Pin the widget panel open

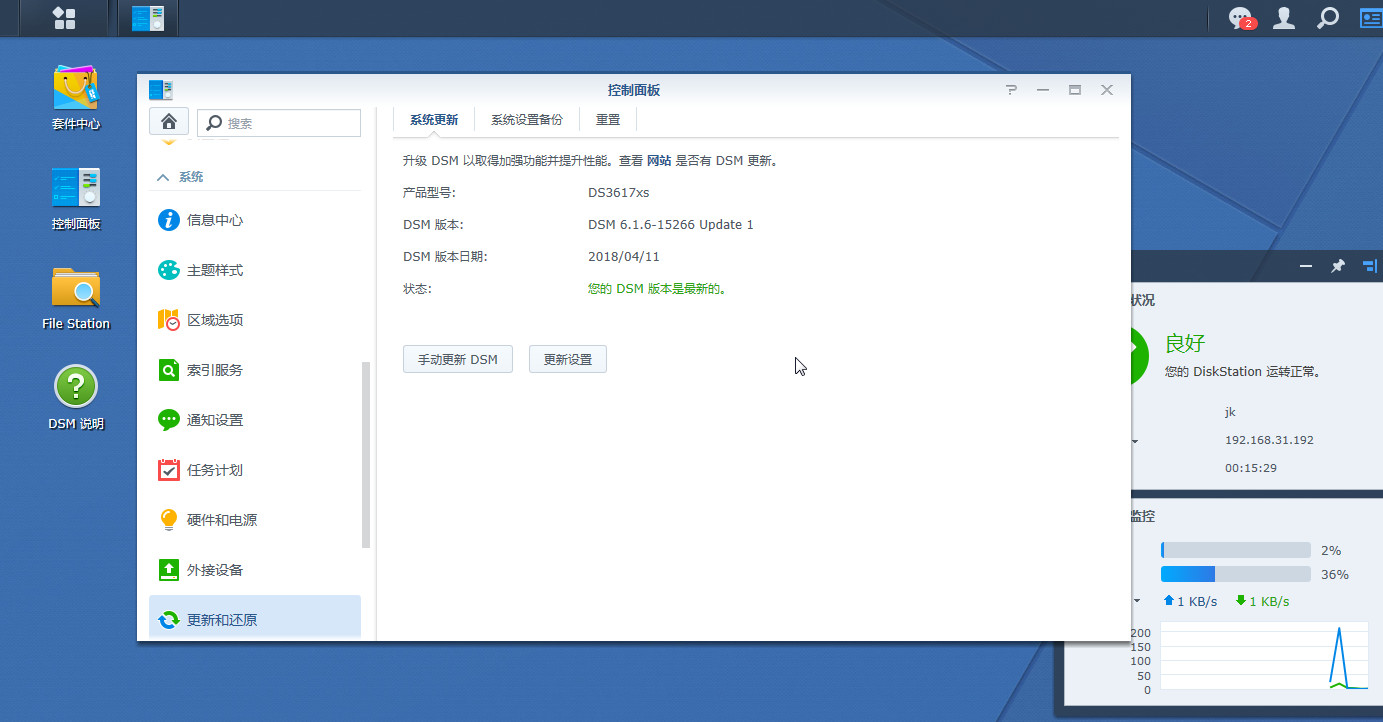tap(1338, 266)
